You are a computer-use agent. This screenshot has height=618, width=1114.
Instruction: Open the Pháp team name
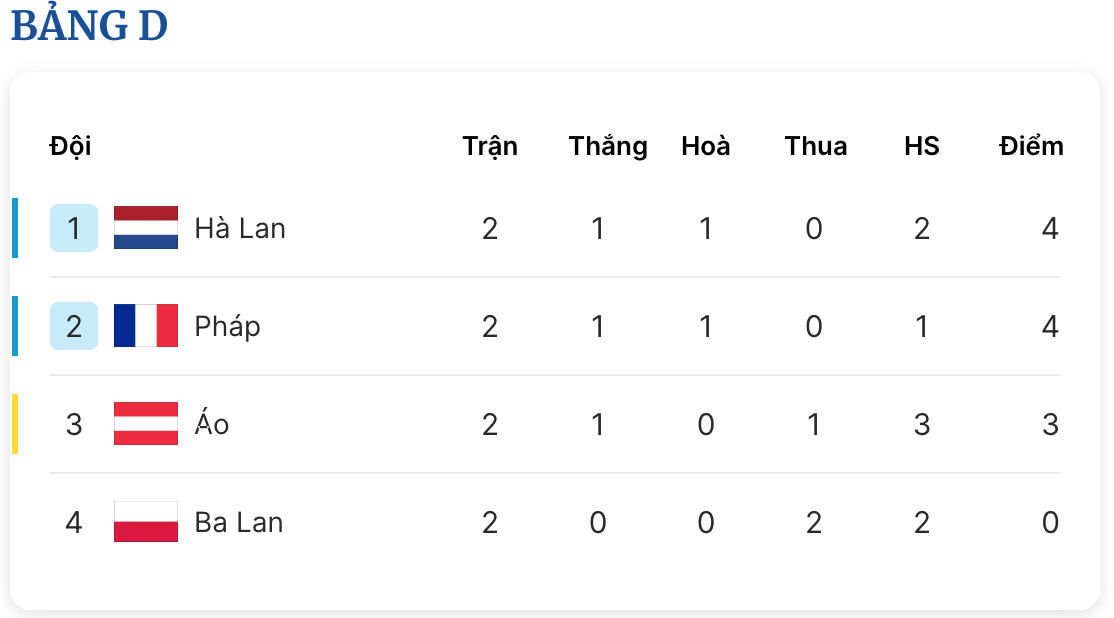click(227, 327)
